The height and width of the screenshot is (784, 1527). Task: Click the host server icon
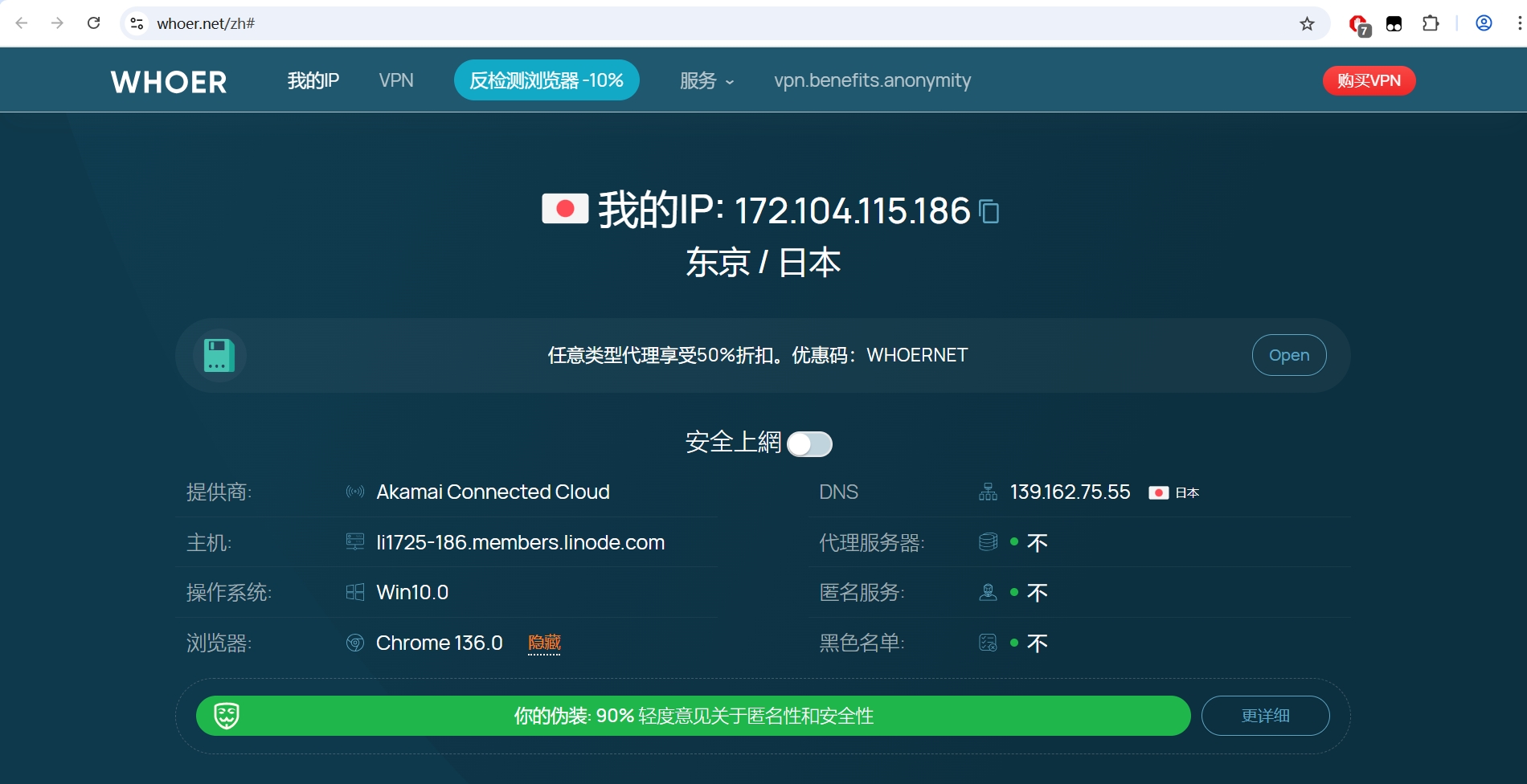click(355, 542)
